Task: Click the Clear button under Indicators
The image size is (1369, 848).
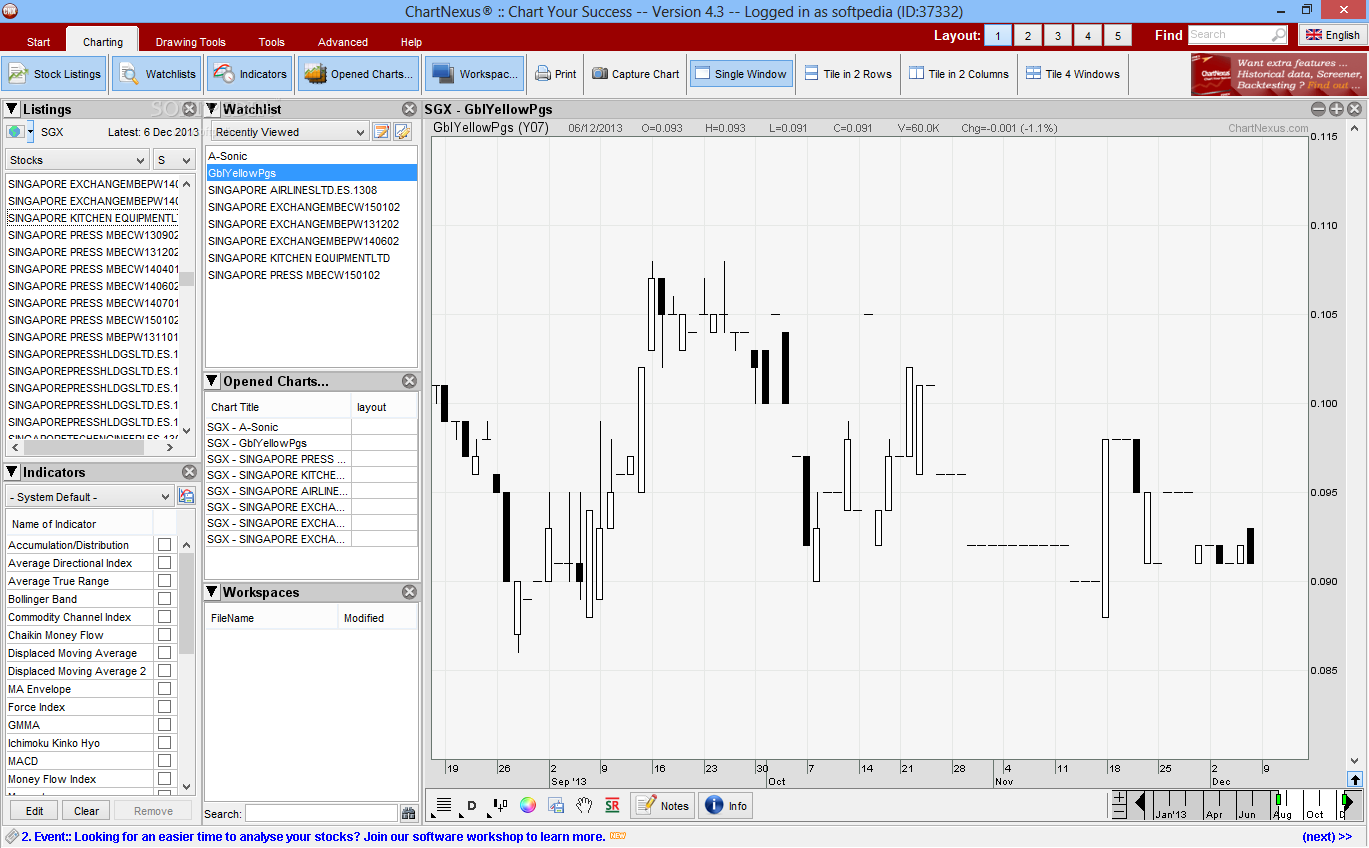Action: tap(86, 811)
